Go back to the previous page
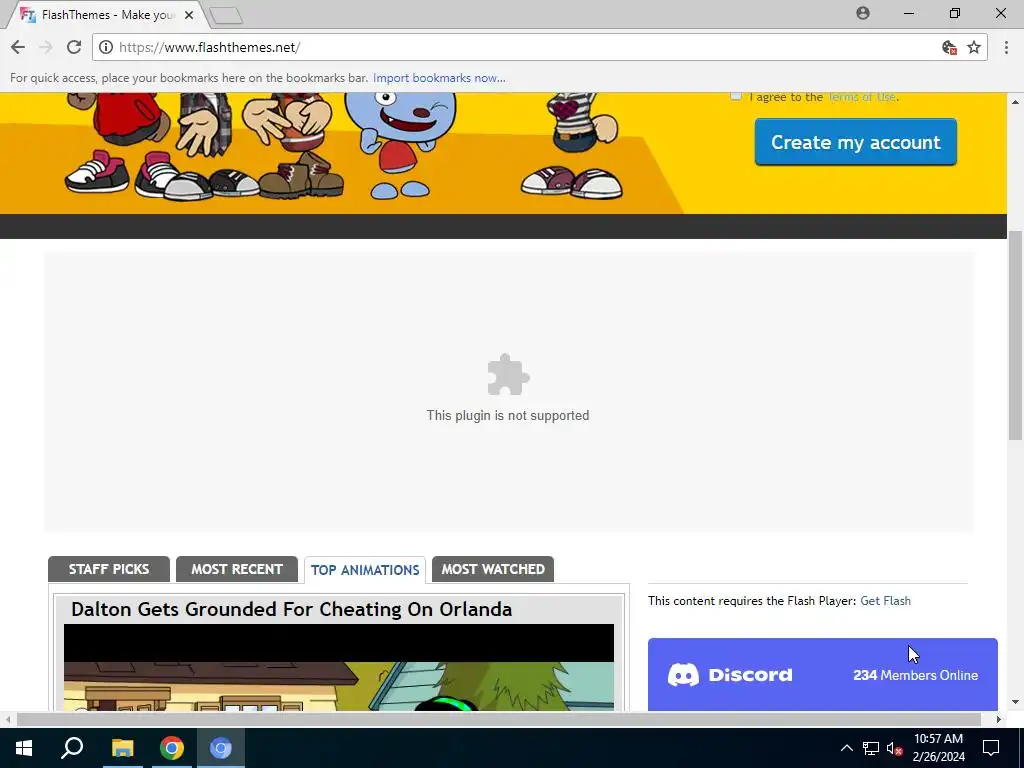Screen dimensions: 1024x768 pos(18,47)
